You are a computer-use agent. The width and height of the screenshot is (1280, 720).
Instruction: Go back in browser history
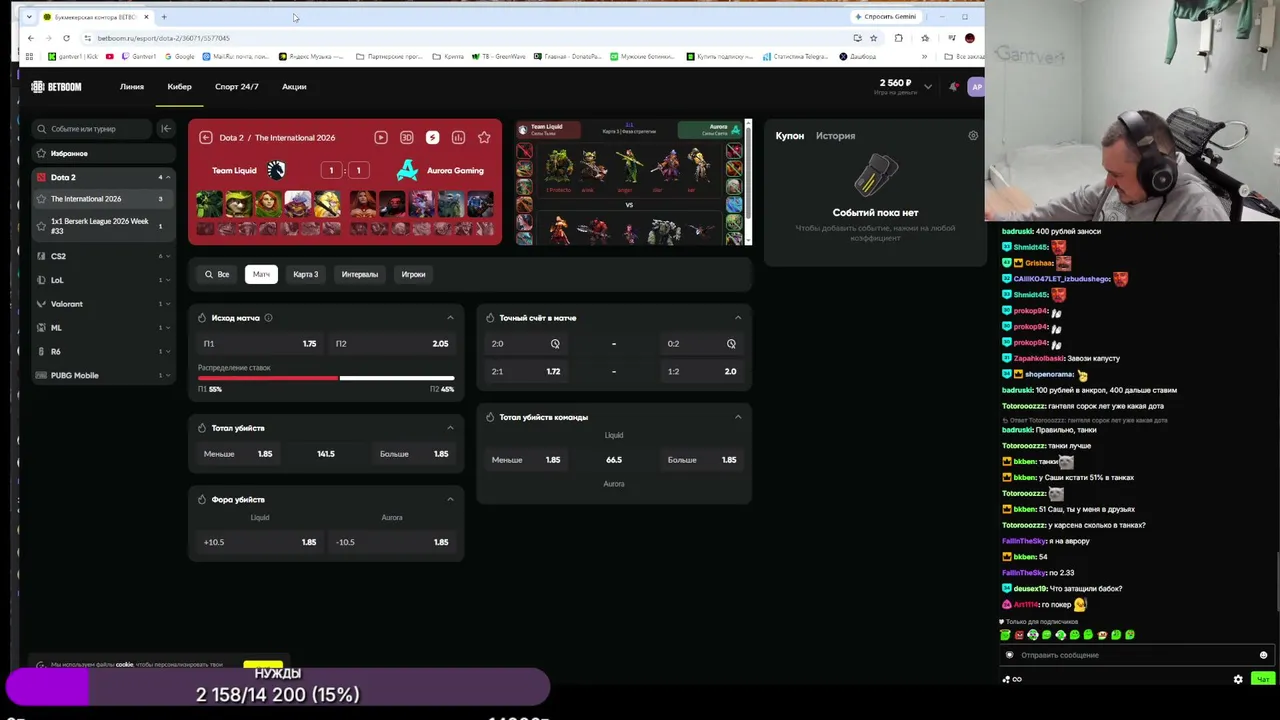pyautogui.click(x=30, y=38)
